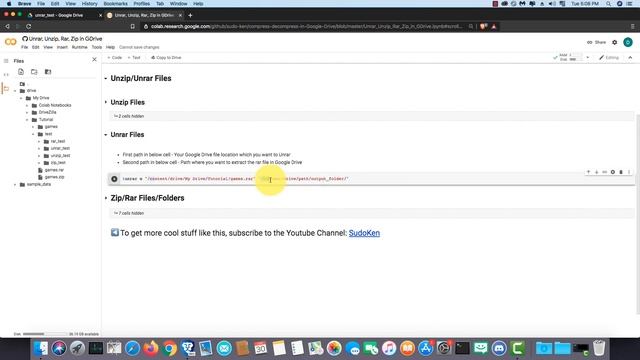Select the Files folder sidebar icon
This screenshot has height=360, width=640.
point(6,89)
